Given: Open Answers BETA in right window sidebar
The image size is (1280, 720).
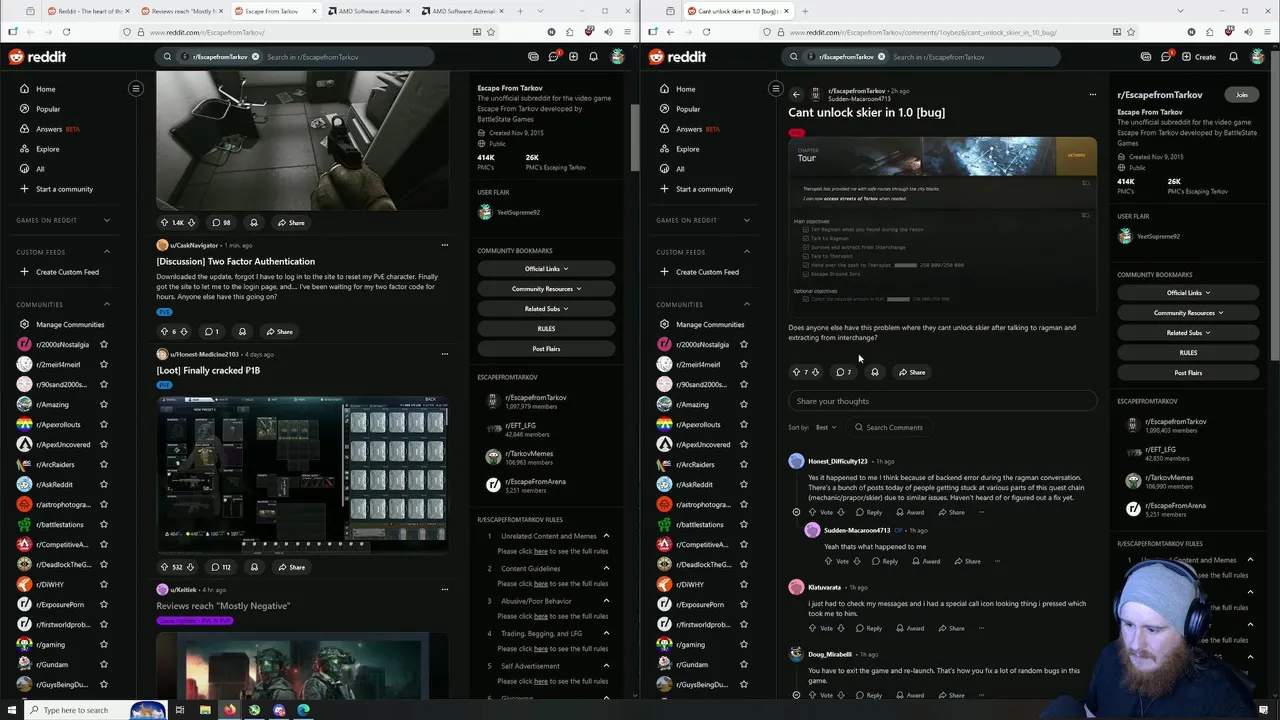Looking at the screenshot, I should (700, 129).
